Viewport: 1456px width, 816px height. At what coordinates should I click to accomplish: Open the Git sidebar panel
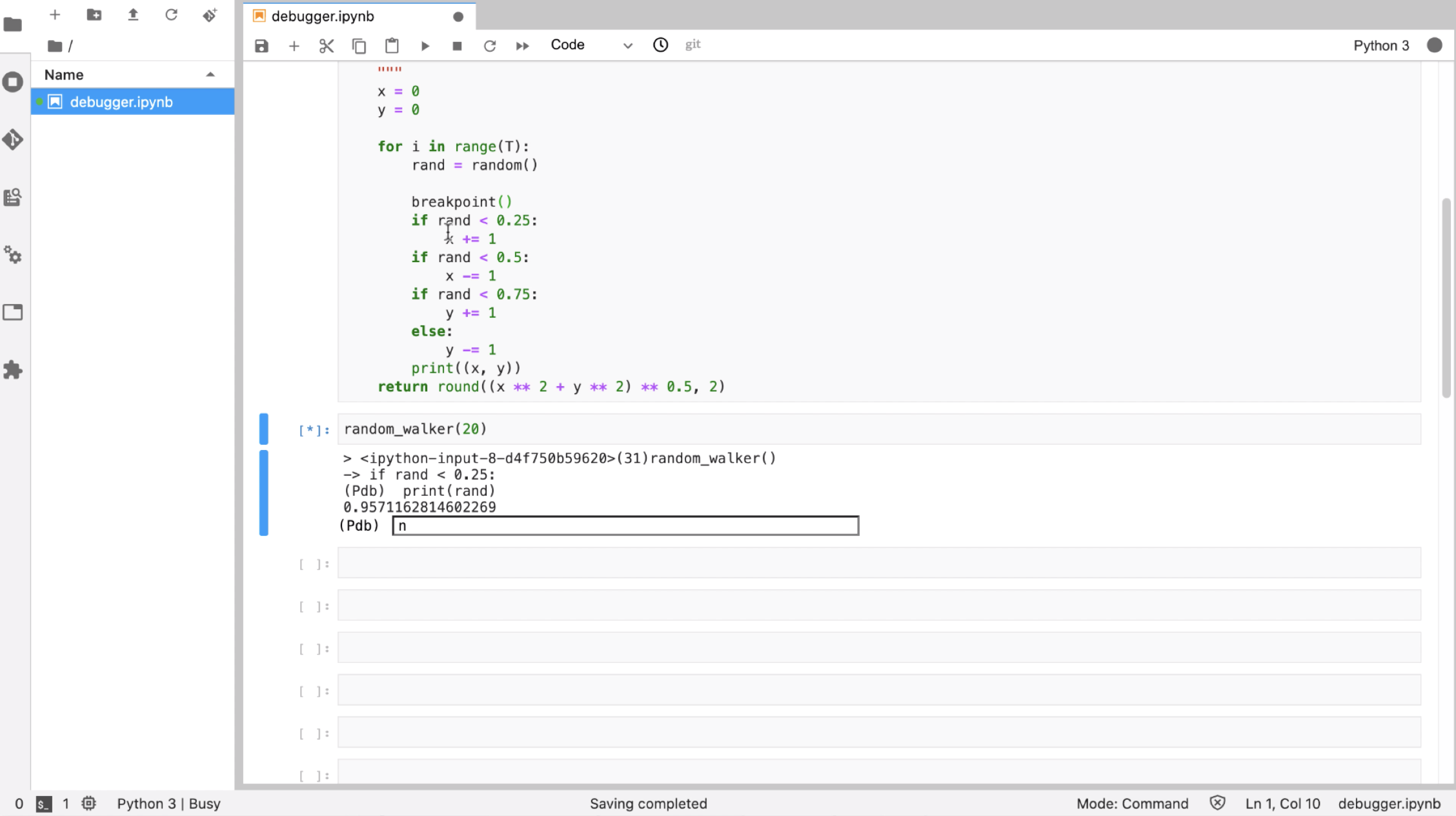point(13,139)
